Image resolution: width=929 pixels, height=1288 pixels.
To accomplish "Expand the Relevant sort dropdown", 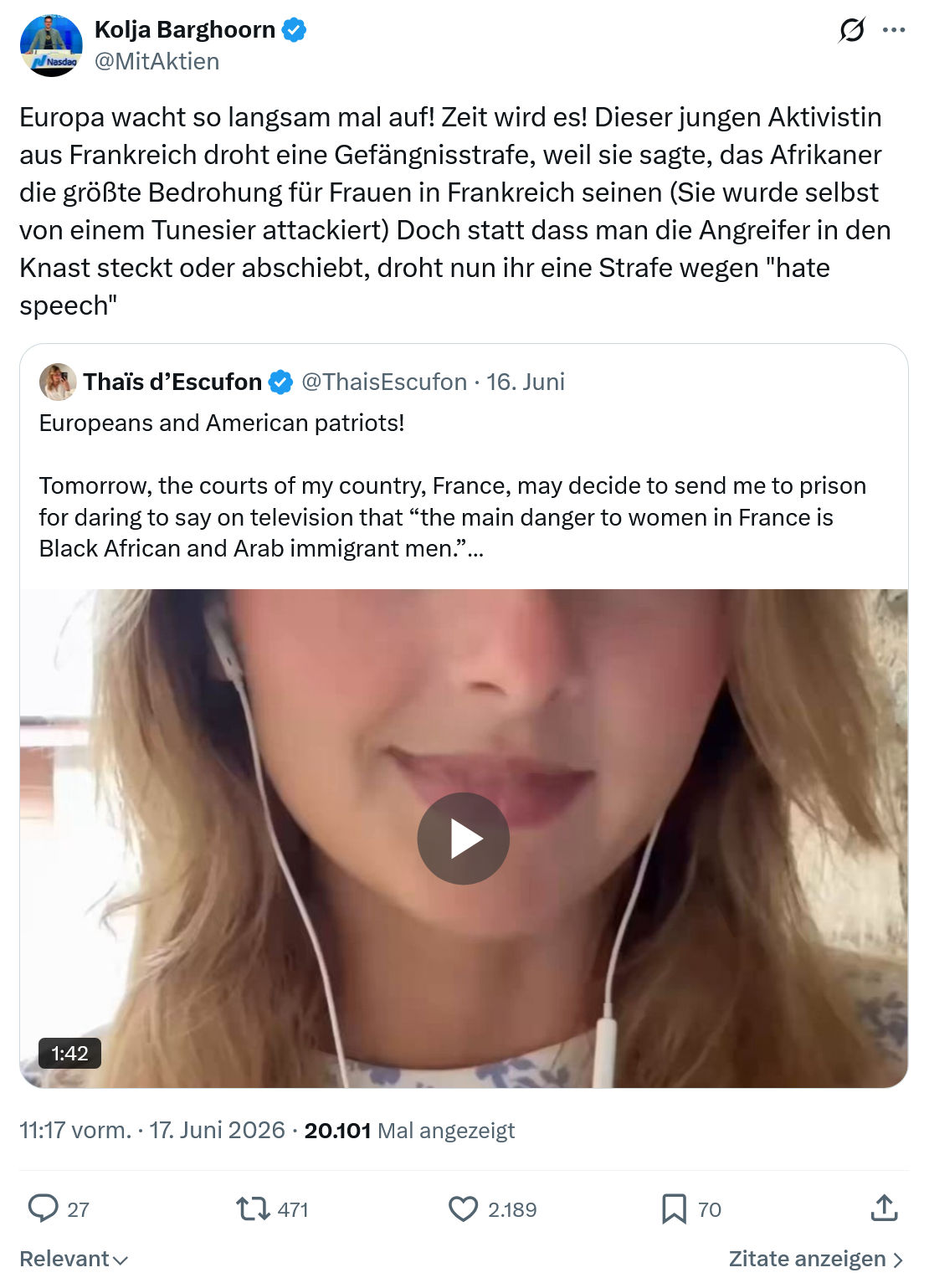I will coord(74,1259).
